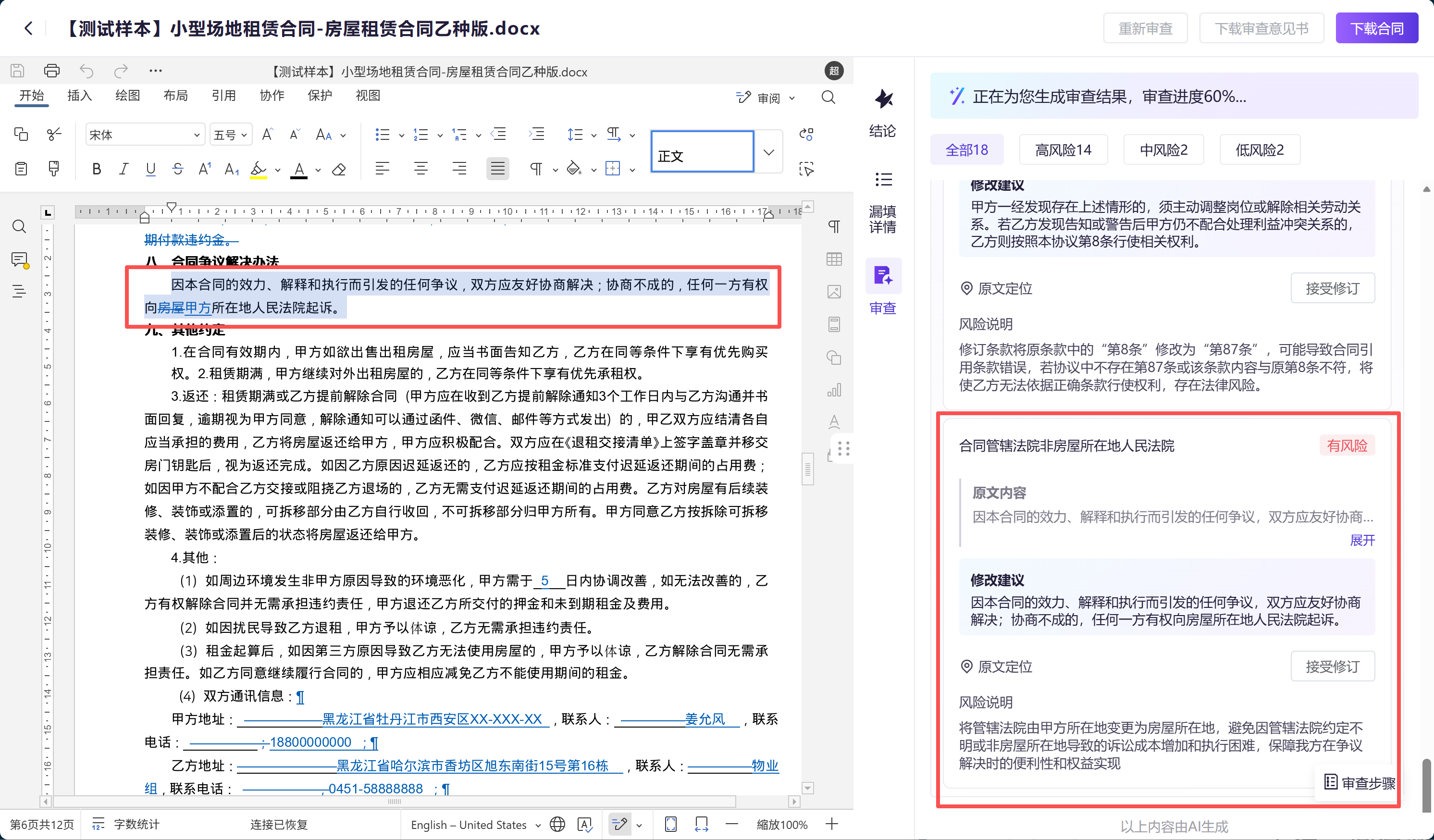Open the search magnifier in ribbon
The width and height of the screenshot is (1434, 840).
point(828,98)
